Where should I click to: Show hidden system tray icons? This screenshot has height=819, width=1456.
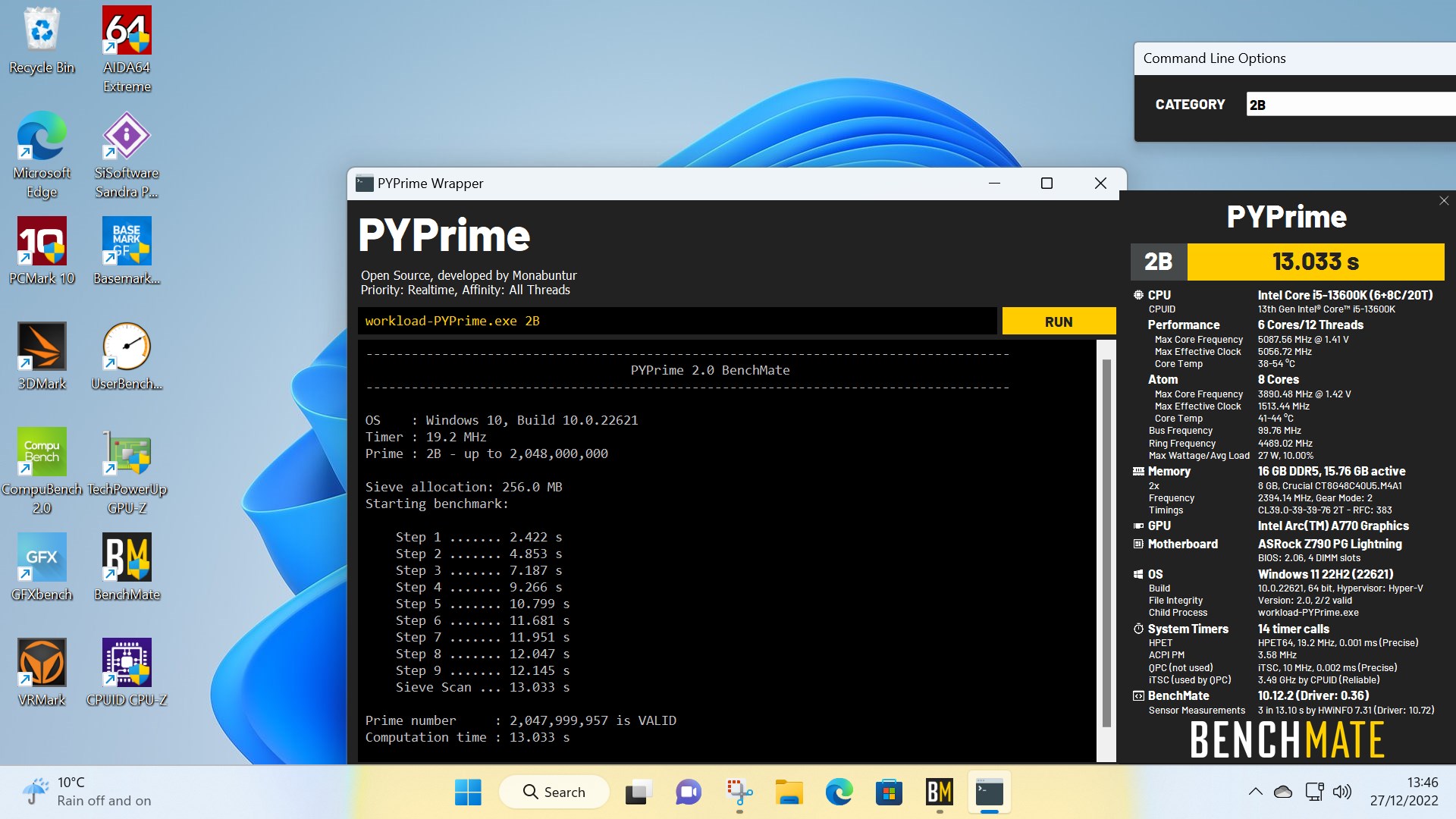click(x=1255, y=792)
